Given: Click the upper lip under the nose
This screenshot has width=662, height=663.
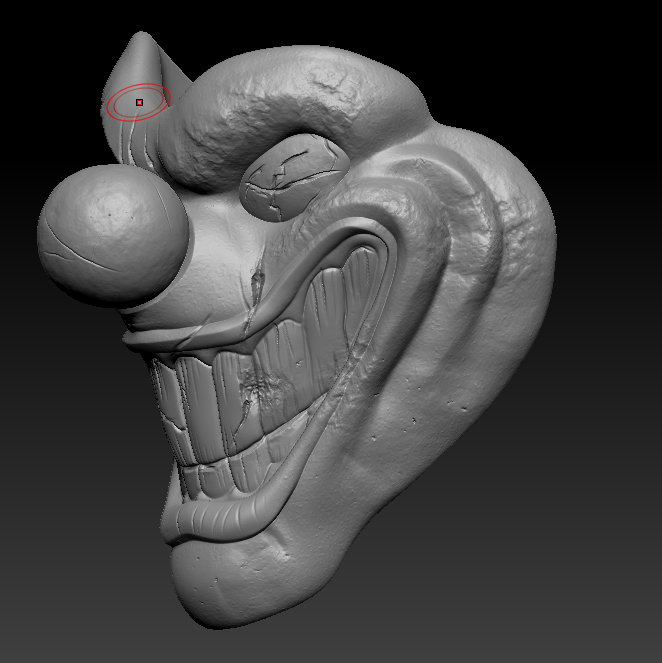Looking at the screenshot, I should pyautogui.click(x=180, y=330).
